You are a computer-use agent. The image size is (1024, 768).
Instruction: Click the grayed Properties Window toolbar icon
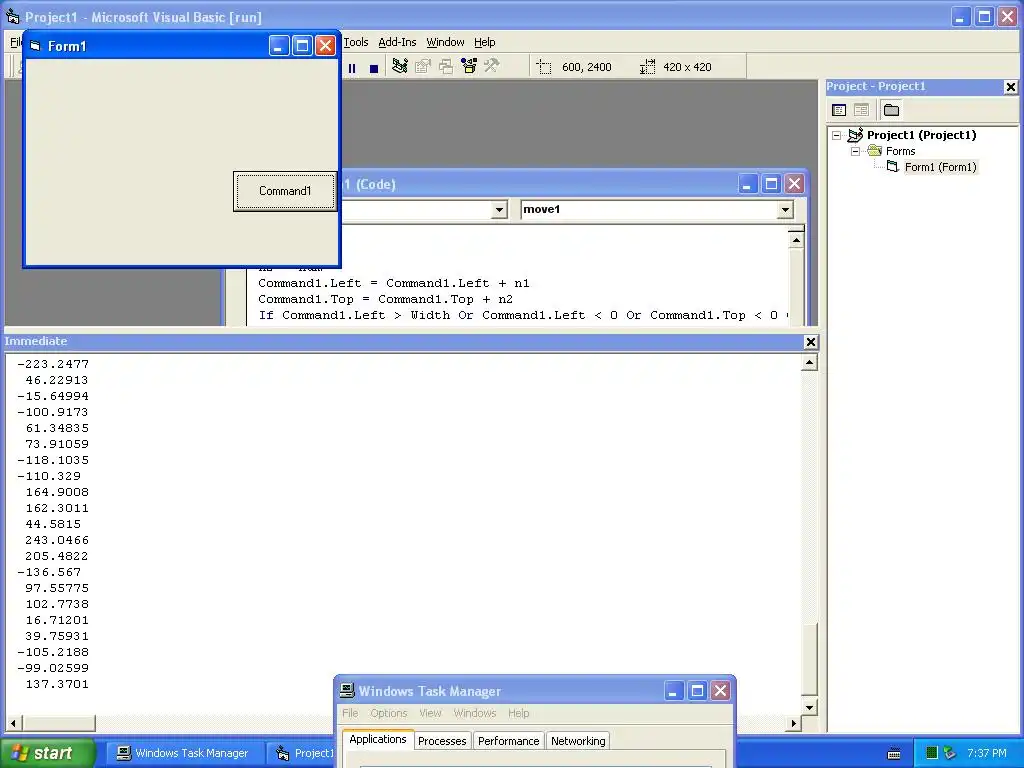pyautogui.click(x=423, y=66)
